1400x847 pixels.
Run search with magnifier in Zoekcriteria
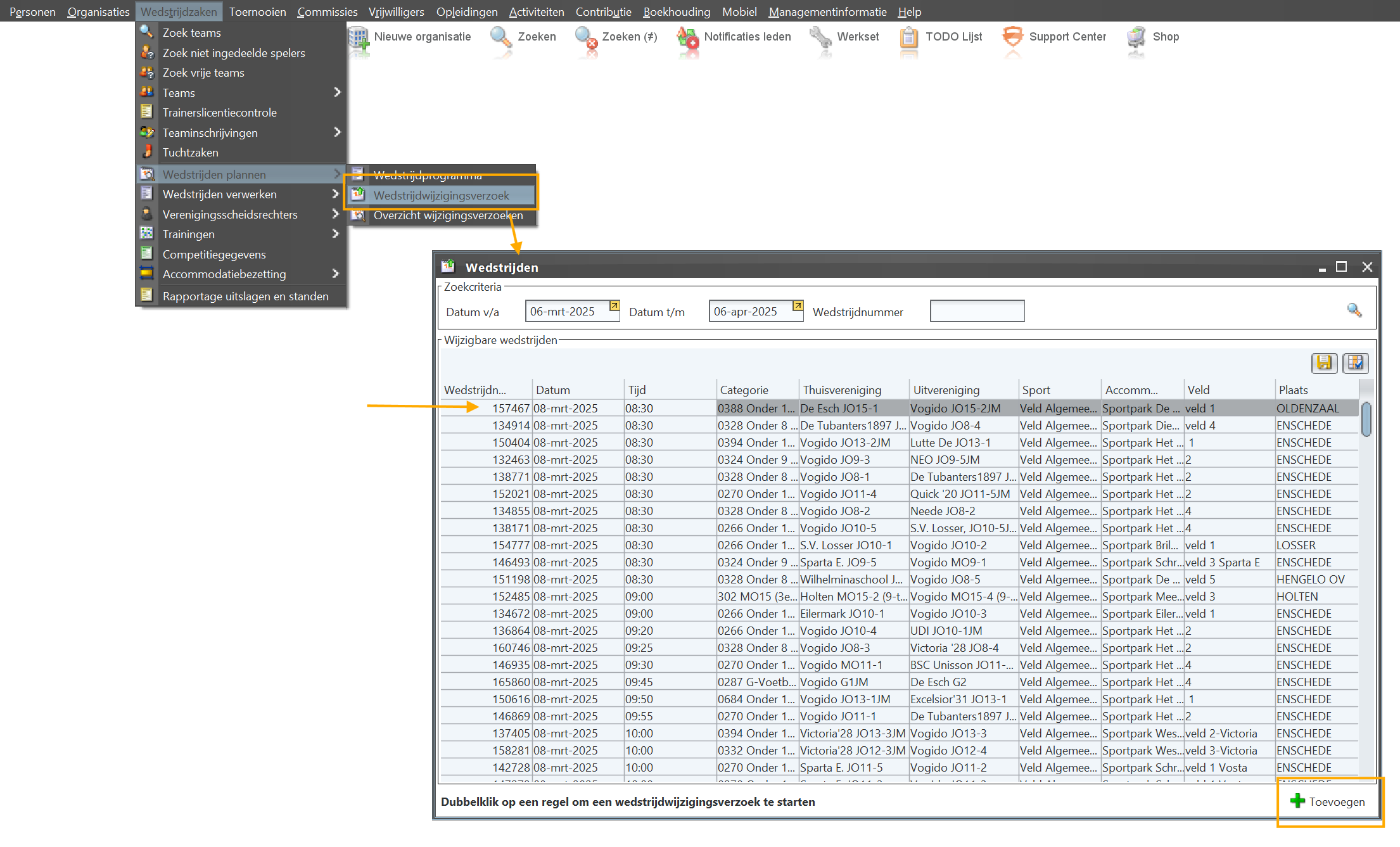point(1354,310)
